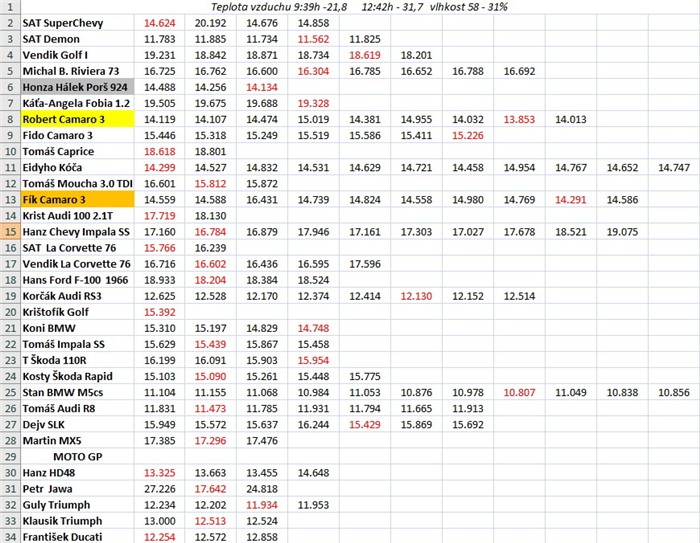Click the 'Teplota vzduchu' header text
This screenshot has height=543, width=700.
pos(248,7)
